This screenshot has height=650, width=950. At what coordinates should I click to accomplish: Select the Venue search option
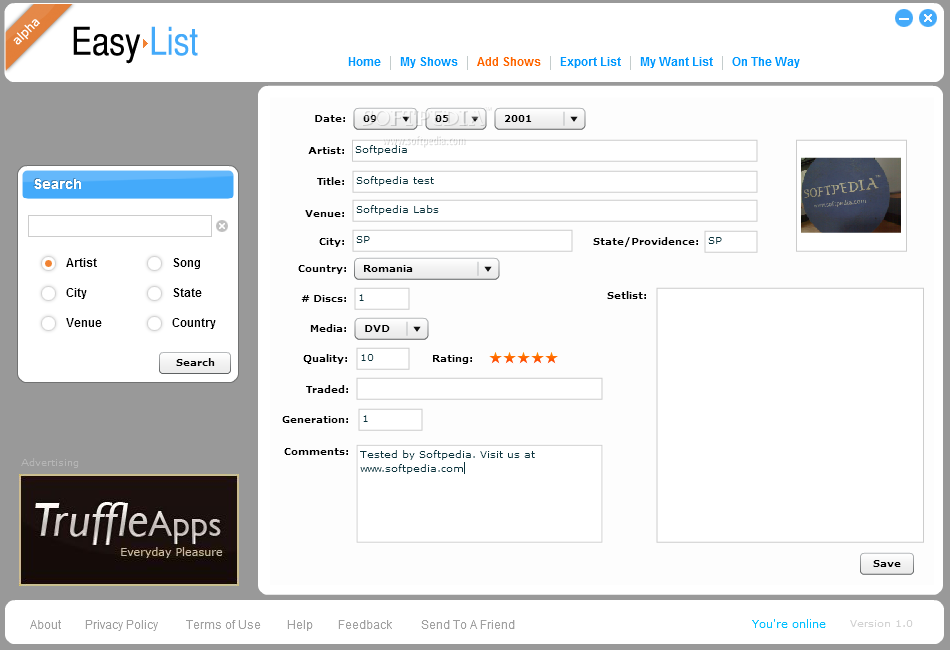(x=48, y=323)
